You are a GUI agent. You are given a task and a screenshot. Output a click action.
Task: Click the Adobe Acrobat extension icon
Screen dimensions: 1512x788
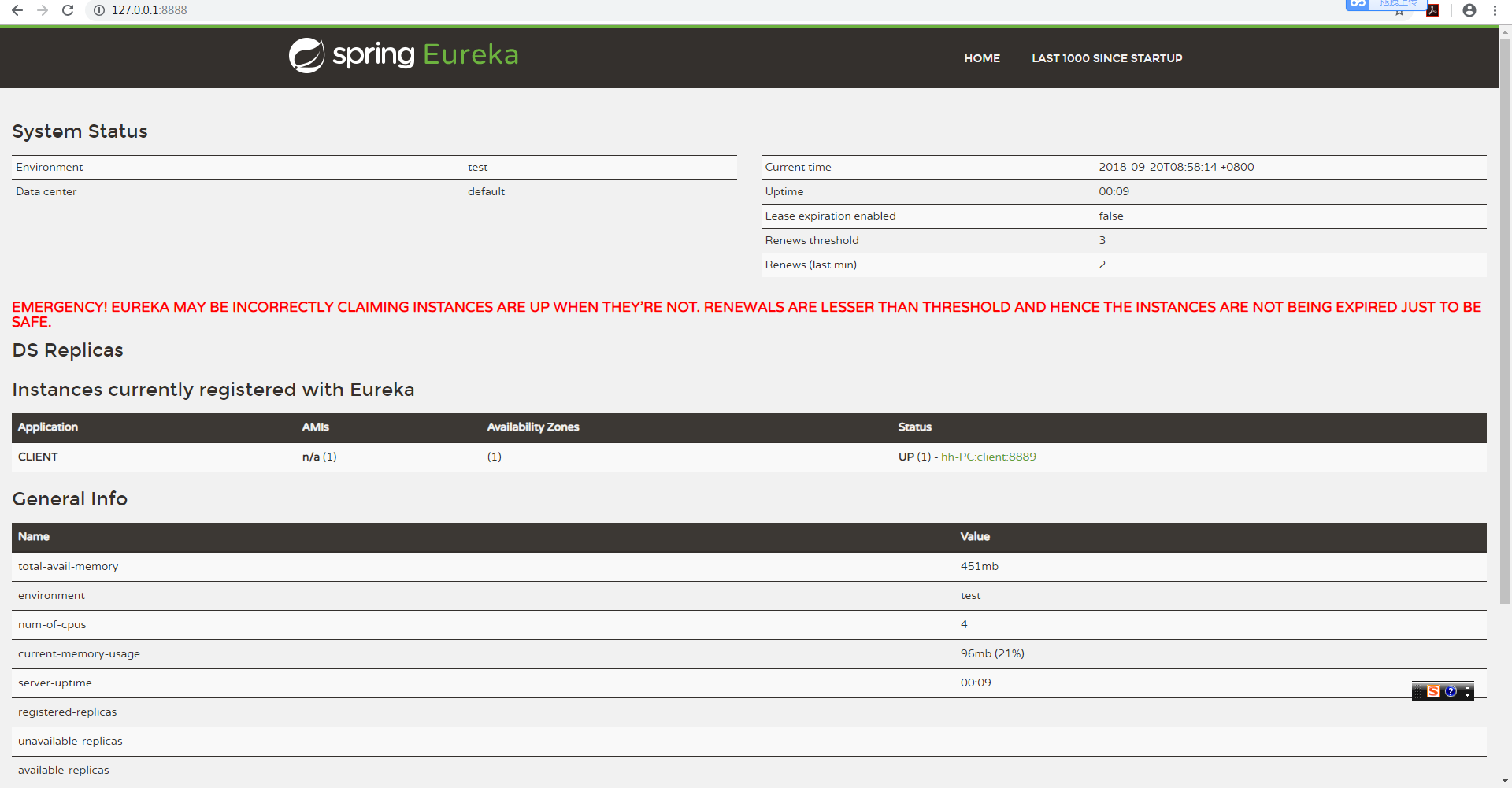point(1432,10)
